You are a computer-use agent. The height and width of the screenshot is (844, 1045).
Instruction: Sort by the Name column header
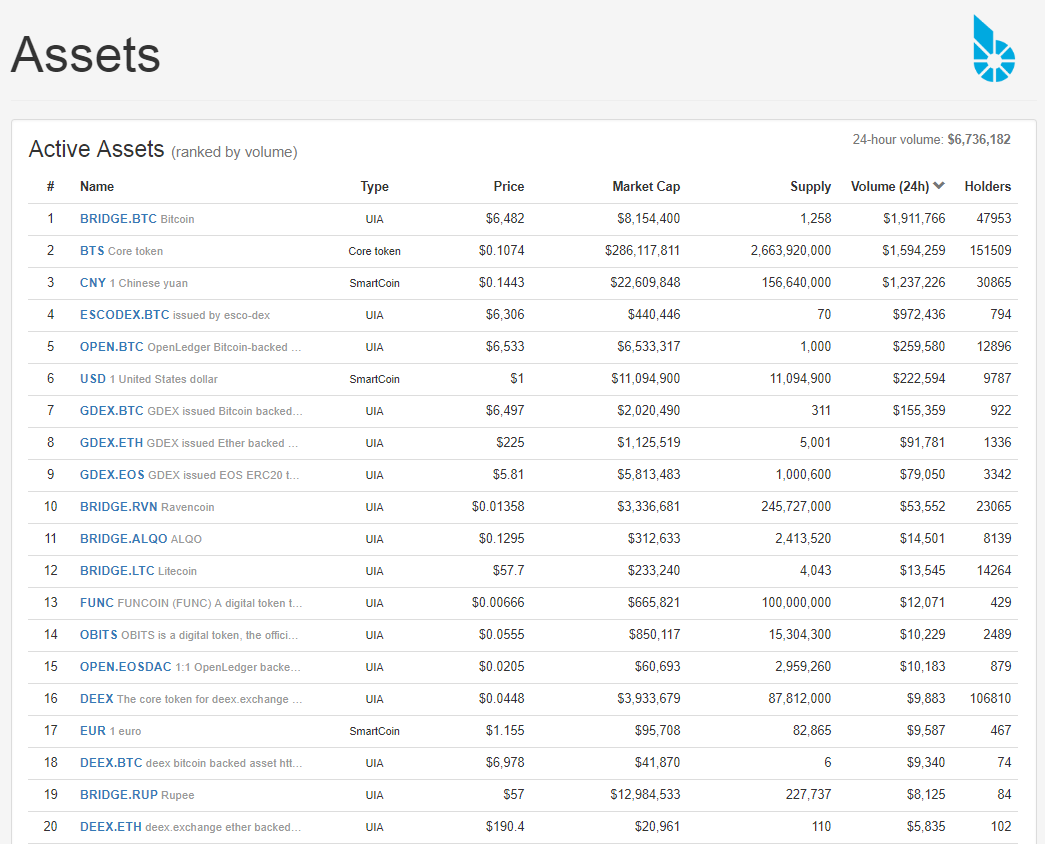click(x=97, y=187)
